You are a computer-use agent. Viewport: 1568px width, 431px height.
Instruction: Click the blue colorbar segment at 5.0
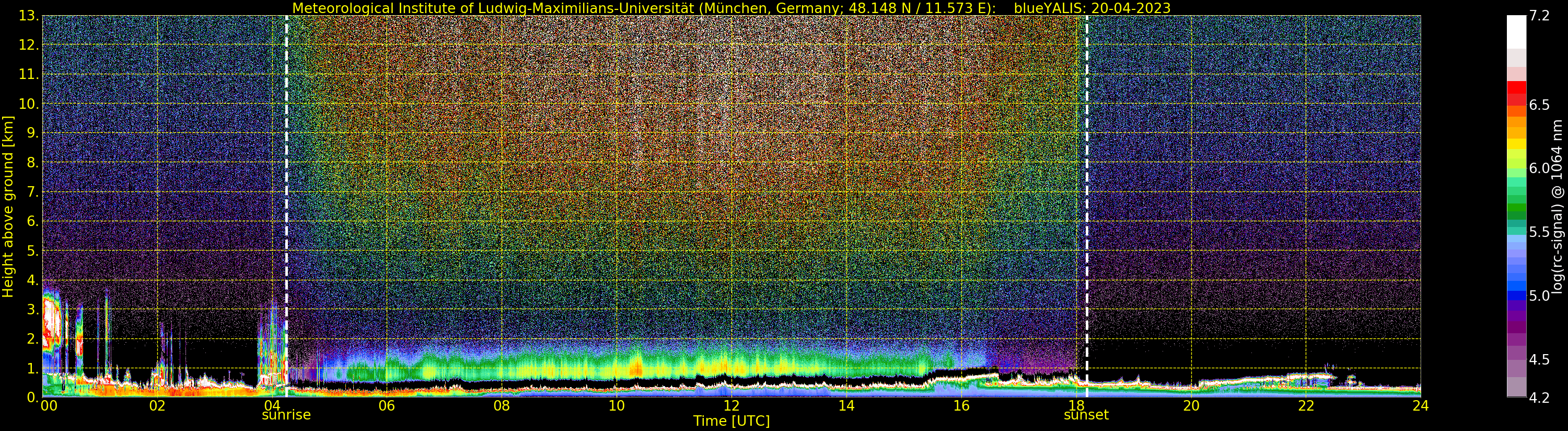pos(1516,296)
